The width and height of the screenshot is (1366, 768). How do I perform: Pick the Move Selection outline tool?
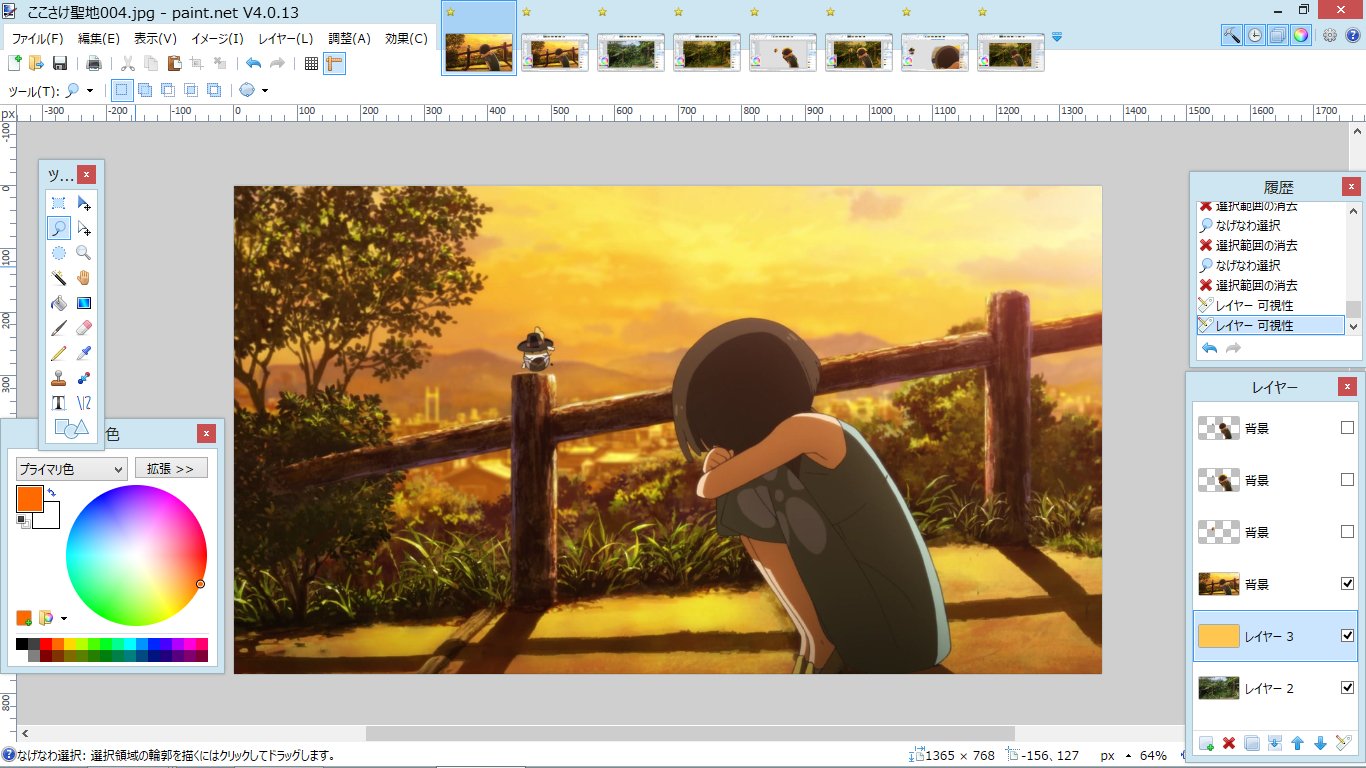pyautogui.click(x=84, y=228)
